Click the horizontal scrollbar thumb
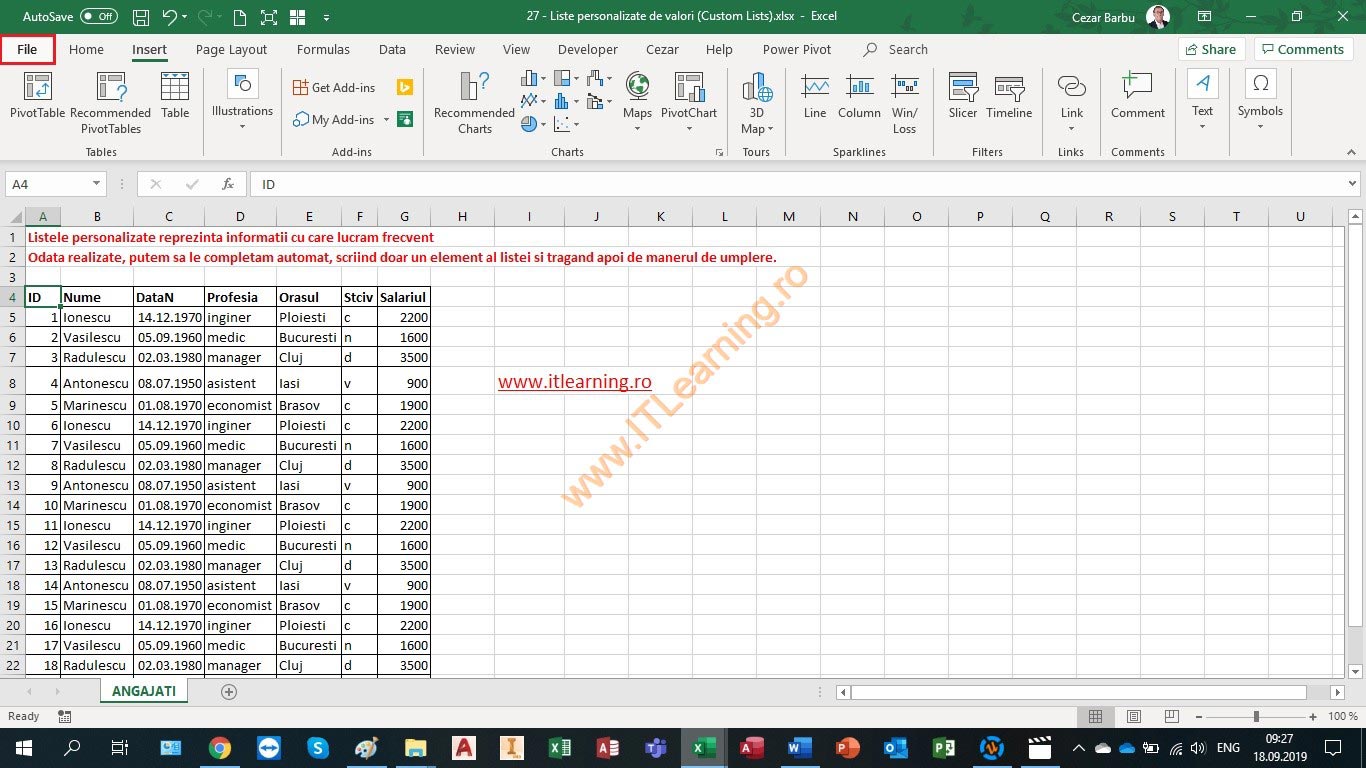 point(1078,692)
